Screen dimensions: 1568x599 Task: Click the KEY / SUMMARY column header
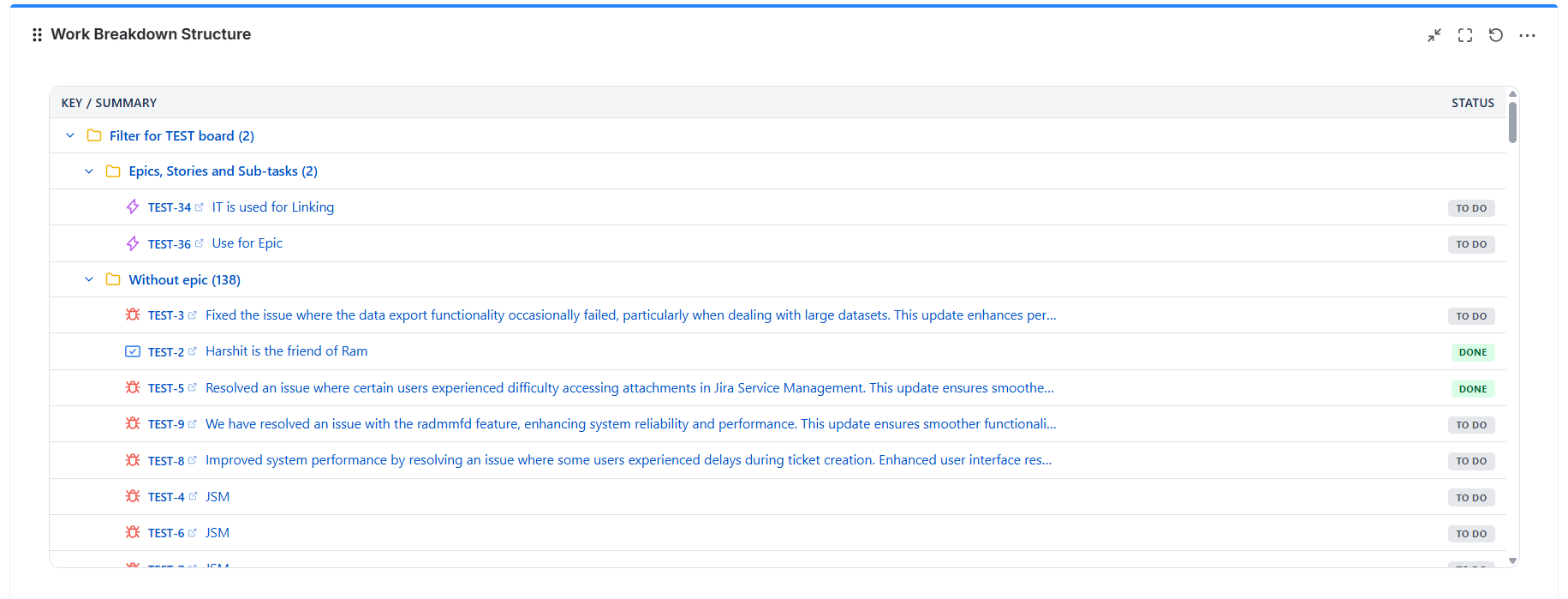point(109,103)
